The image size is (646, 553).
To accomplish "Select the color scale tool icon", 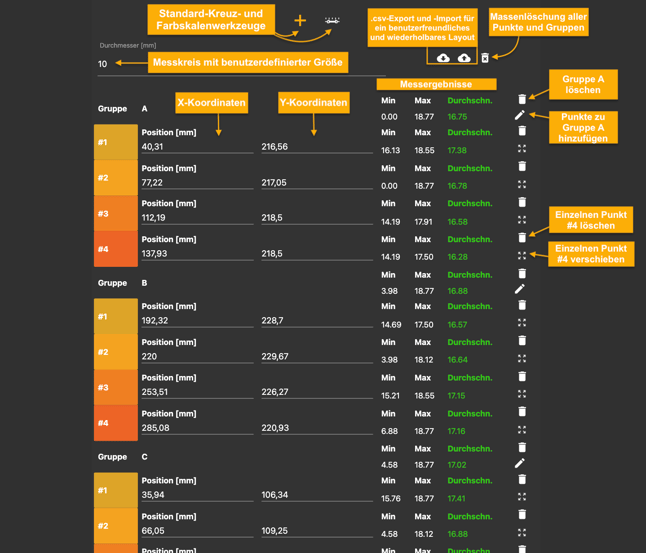I will [x=332, y=21].
